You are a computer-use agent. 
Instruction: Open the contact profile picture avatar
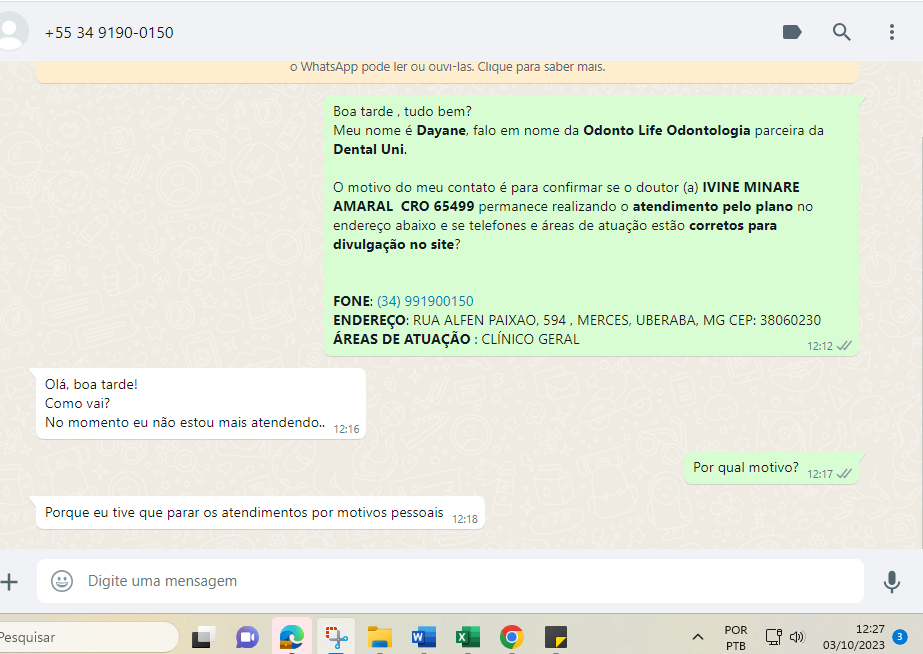click(11, 32)
